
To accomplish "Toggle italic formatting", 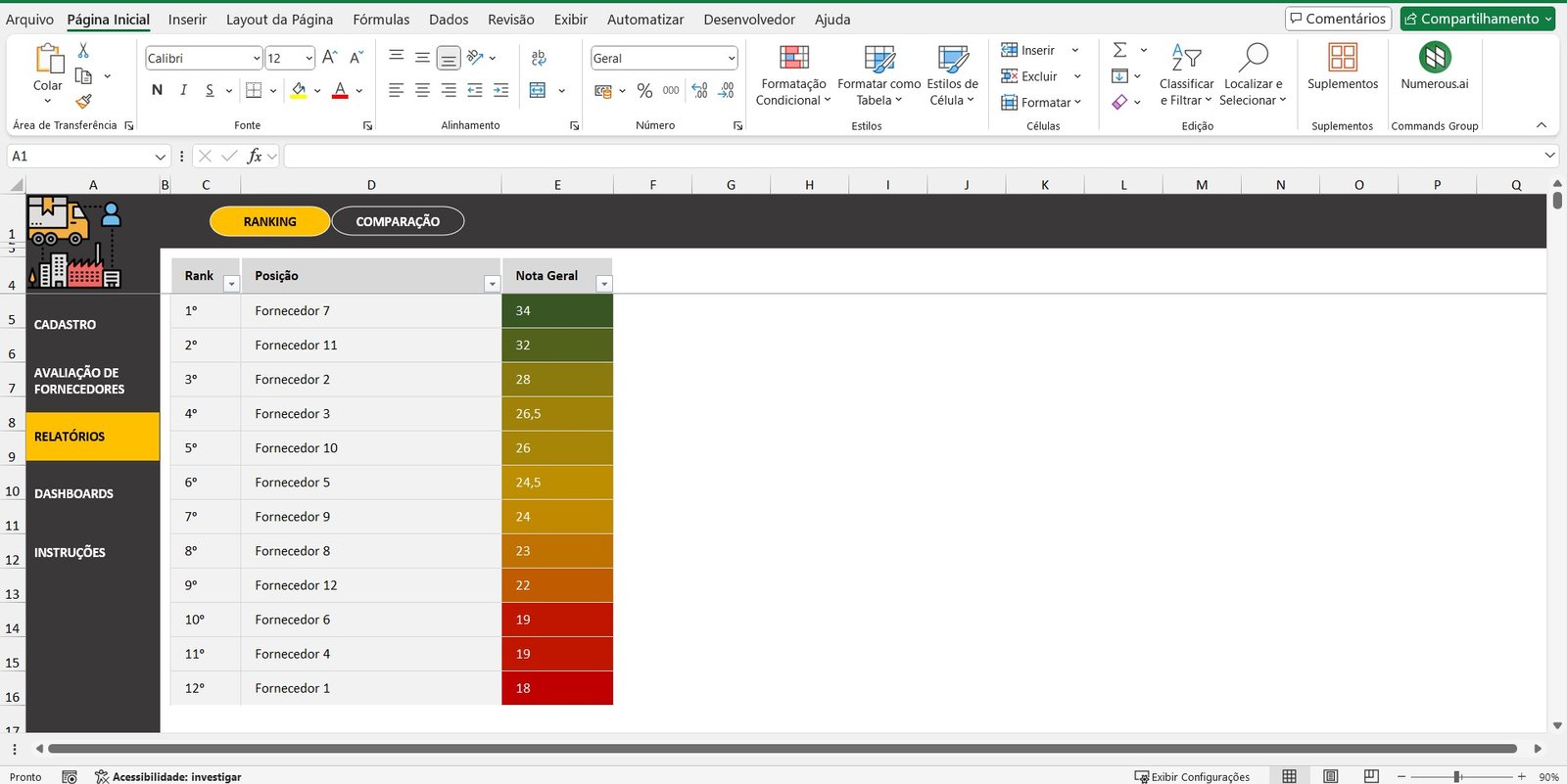I will point(183,90).
